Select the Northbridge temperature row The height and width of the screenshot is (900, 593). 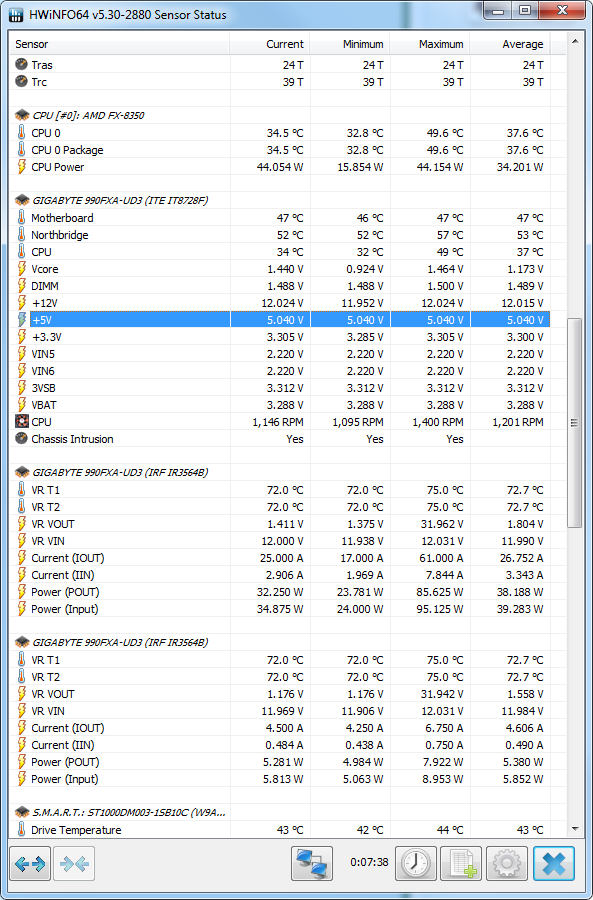280,235
